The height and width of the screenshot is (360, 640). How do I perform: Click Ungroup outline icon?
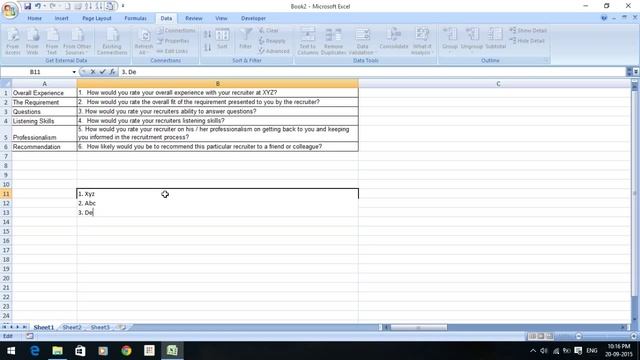[x=472, y=39]
